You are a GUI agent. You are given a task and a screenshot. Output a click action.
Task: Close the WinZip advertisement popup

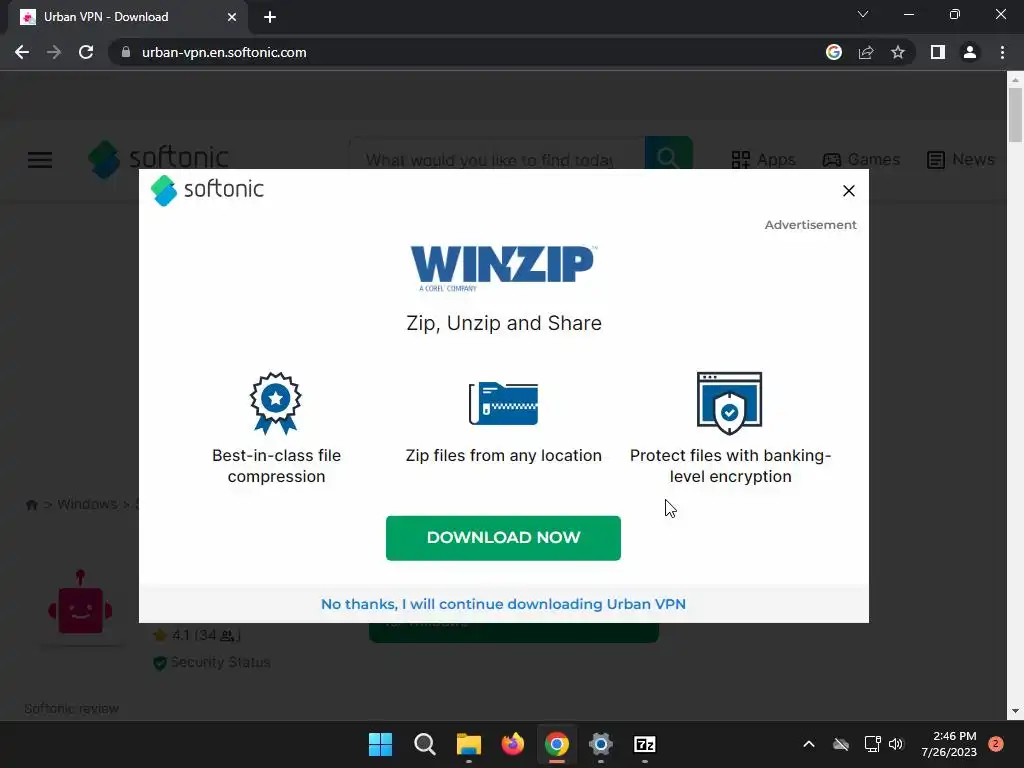click(848, 191)
